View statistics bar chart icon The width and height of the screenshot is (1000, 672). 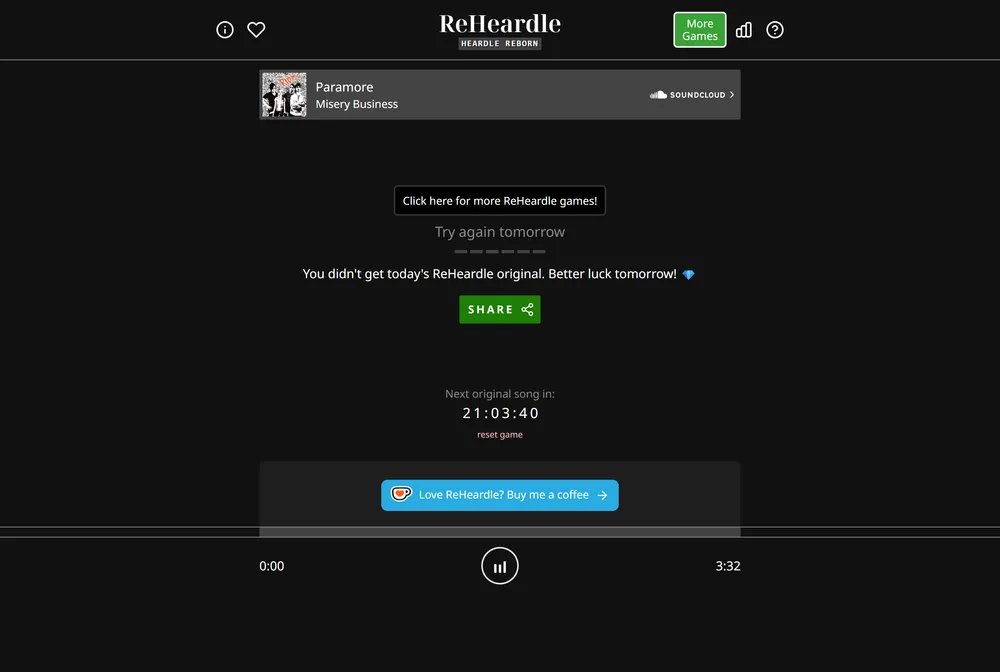[744, 30]
